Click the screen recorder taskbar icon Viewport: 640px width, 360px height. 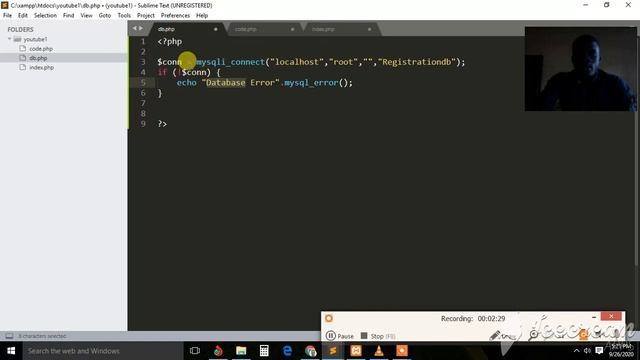click(x=402, y=351)
